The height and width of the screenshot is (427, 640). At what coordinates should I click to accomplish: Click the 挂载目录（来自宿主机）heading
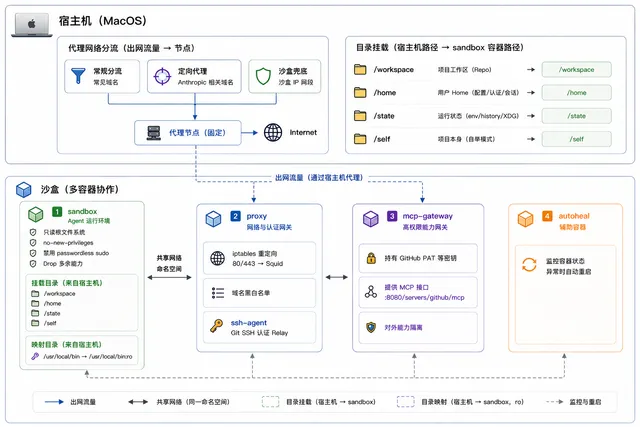tap(67, 283)
